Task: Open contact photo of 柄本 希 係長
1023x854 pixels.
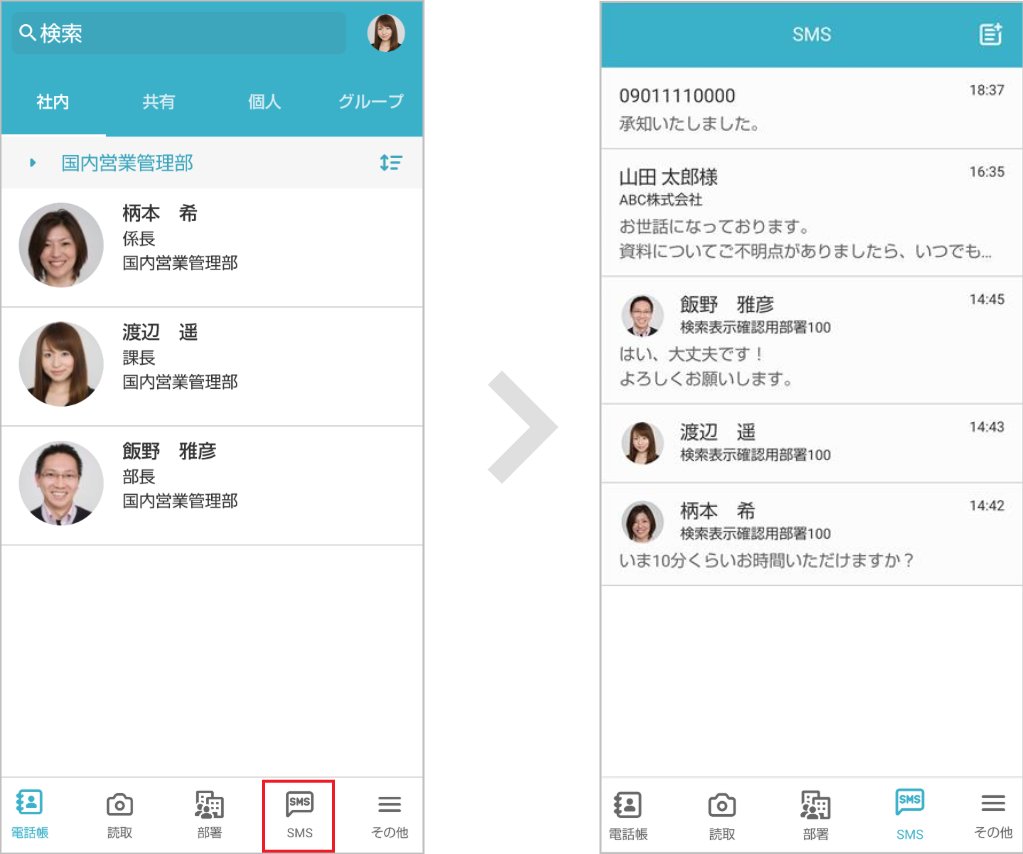Action: tap(61, 245)
